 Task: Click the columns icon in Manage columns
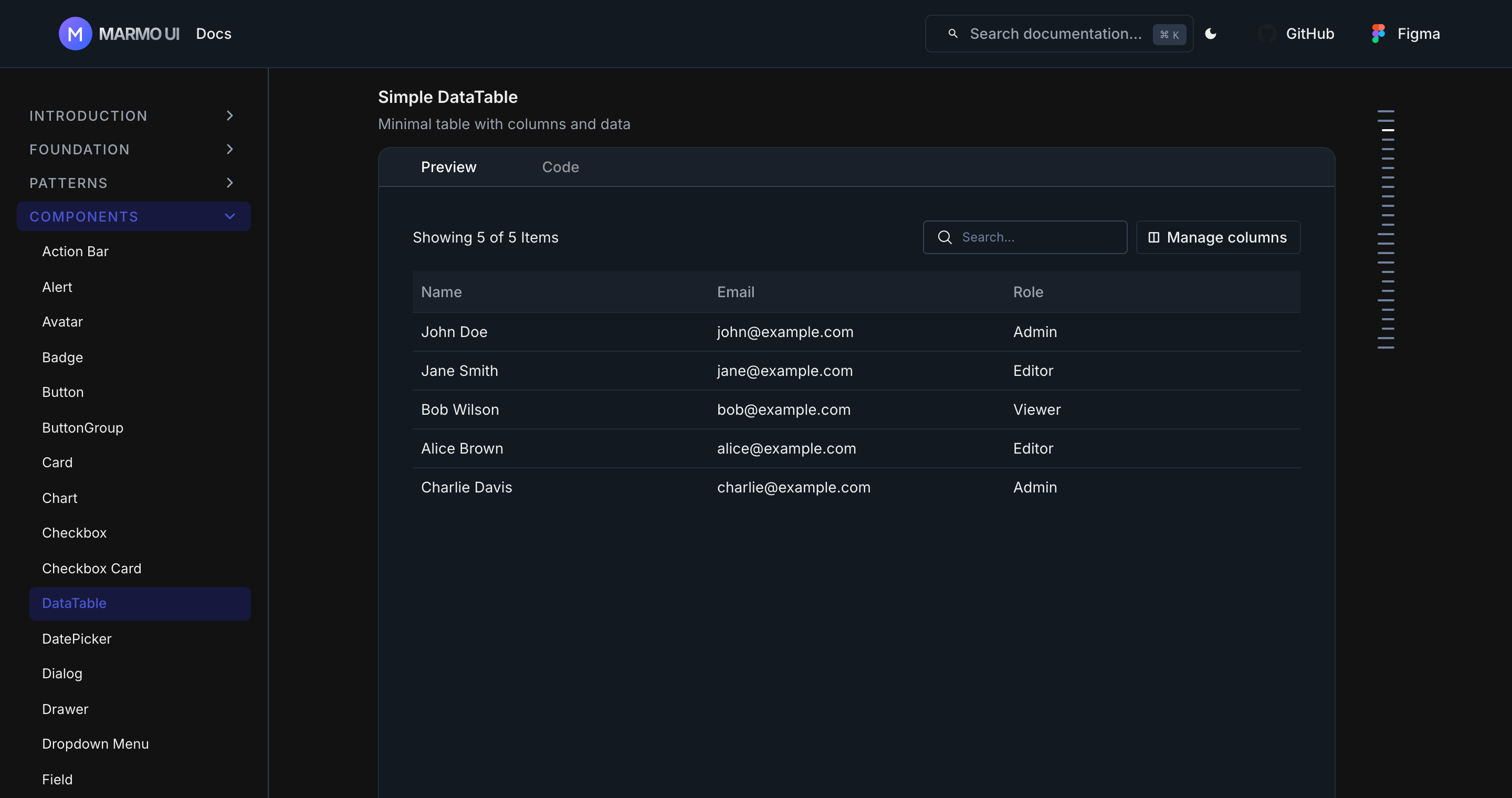[1153, 237]
